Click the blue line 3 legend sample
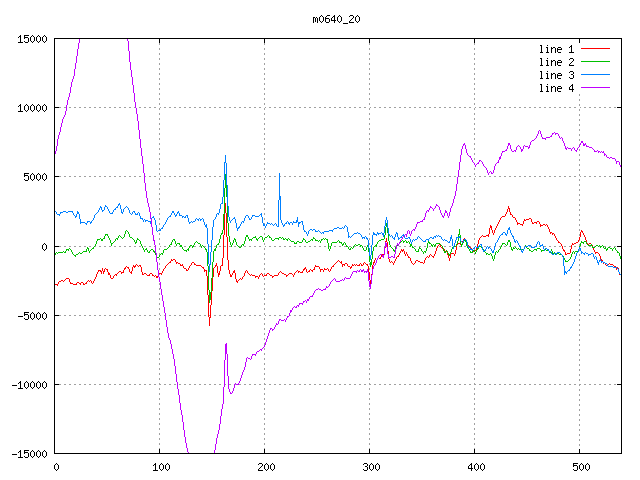The image size is (640, 480). tap(596, 75)
